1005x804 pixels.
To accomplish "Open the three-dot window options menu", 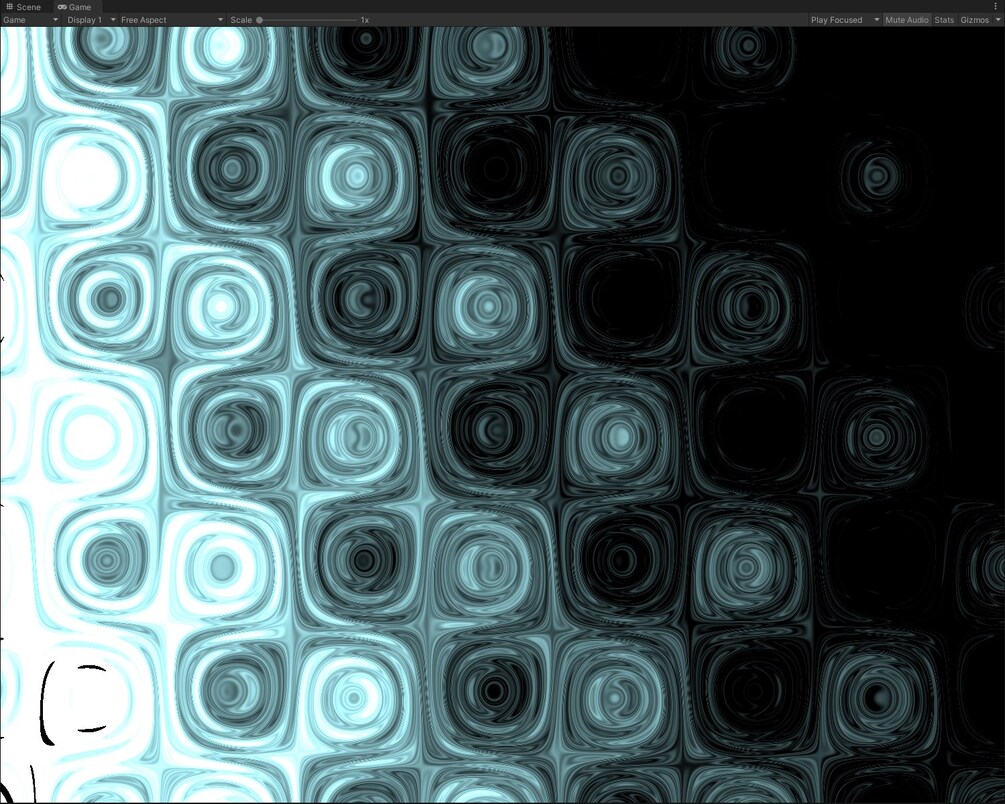I will (x=995, y=6).
